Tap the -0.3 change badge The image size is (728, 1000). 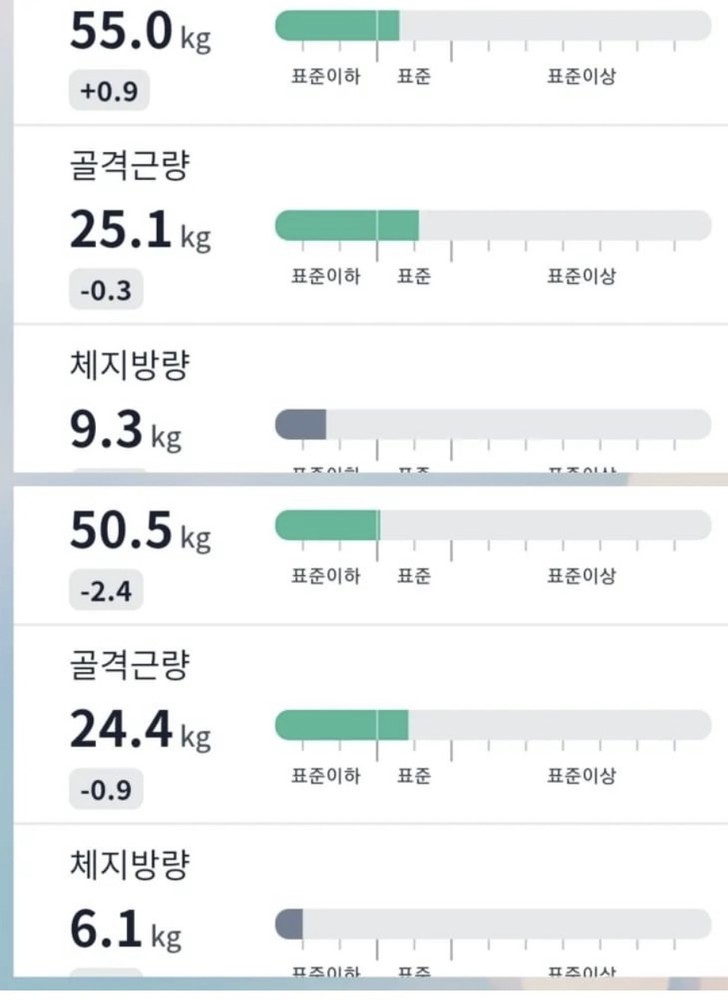(107, 292)
